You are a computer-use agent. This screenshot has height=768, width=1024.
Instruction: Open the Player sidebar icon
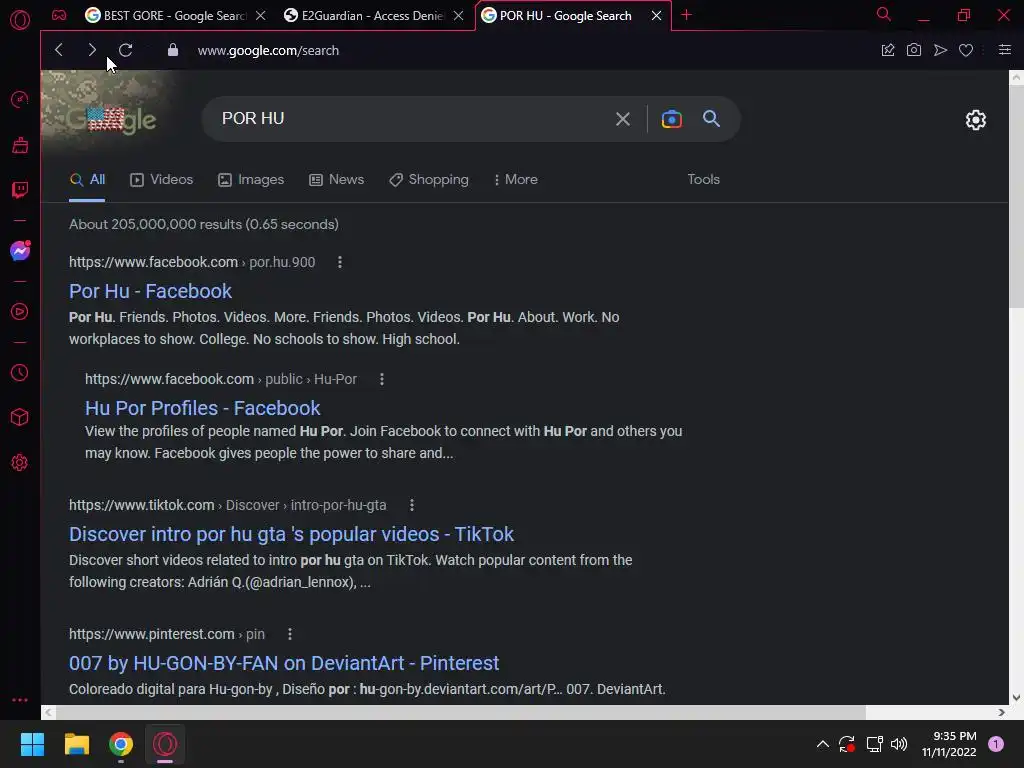click(20, 312)
